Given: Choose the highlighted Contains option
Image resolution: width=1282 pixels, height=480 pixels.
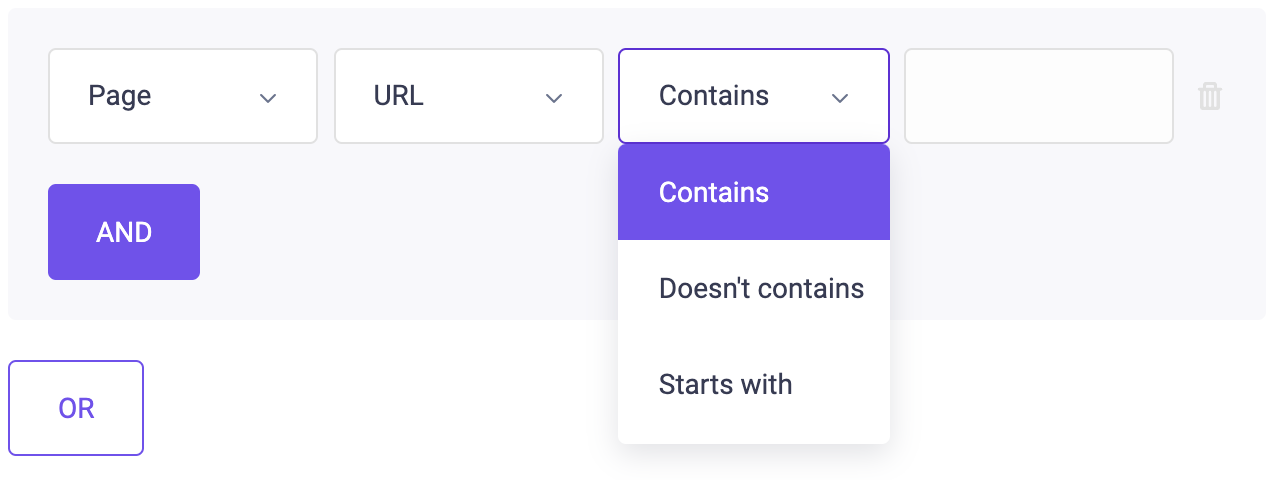Looking at the screenshot, I should coord(754,192).
